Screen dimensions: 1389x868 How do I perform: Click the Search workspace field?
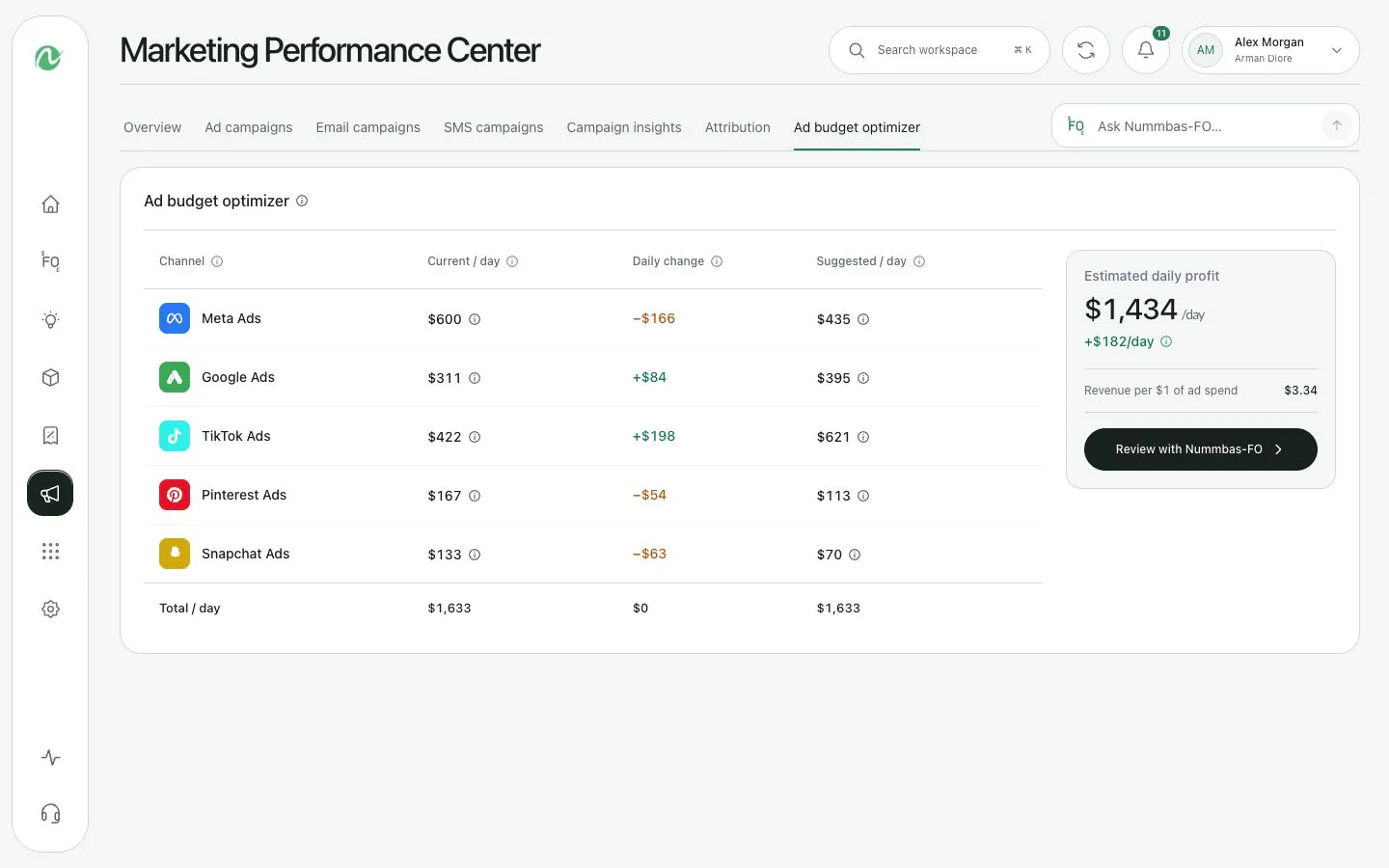(940, 50)
